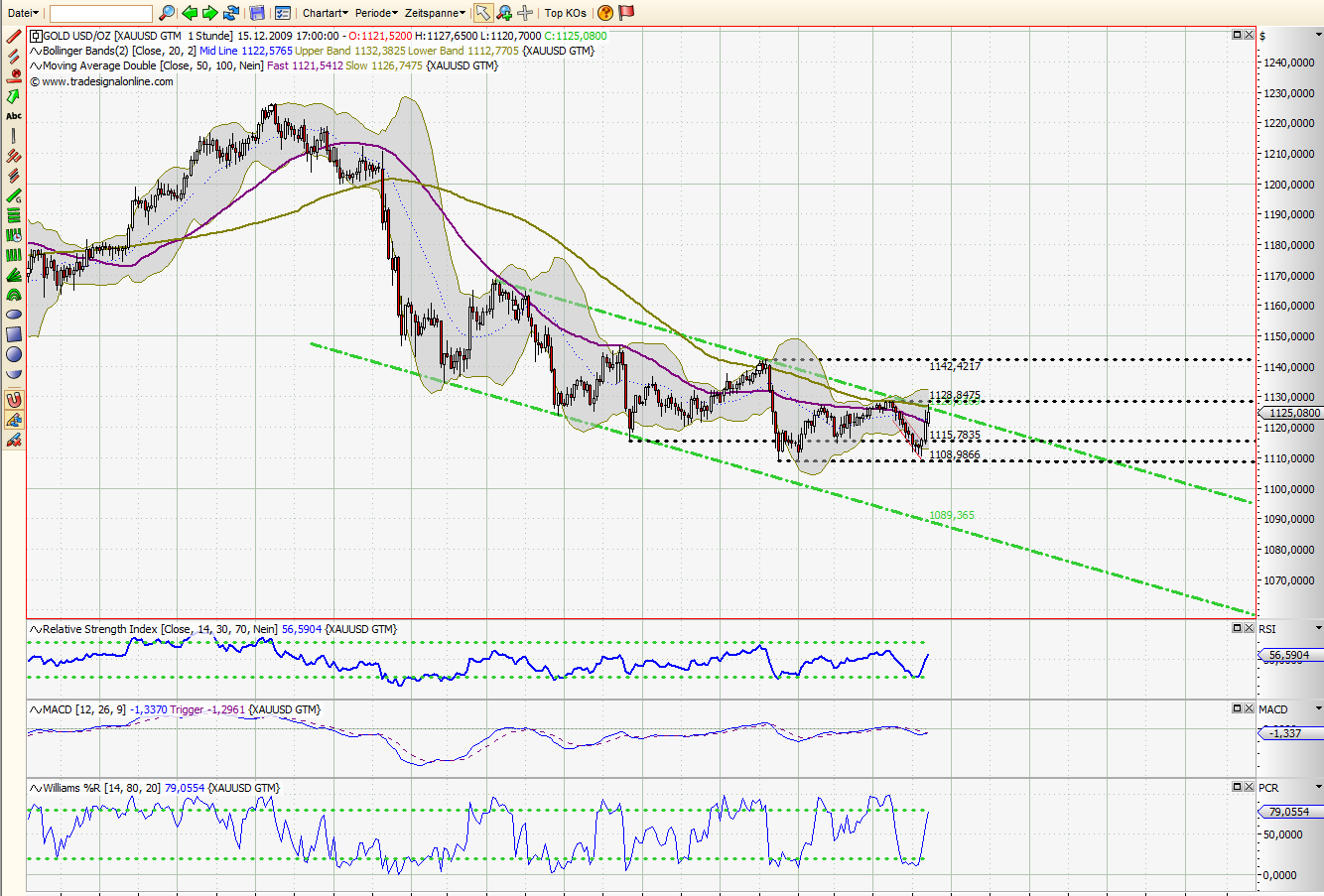The image size is (1324, 896).
Task: Click the GOLD USD/OZ instrument legend
Action: [x=318, y=36]
